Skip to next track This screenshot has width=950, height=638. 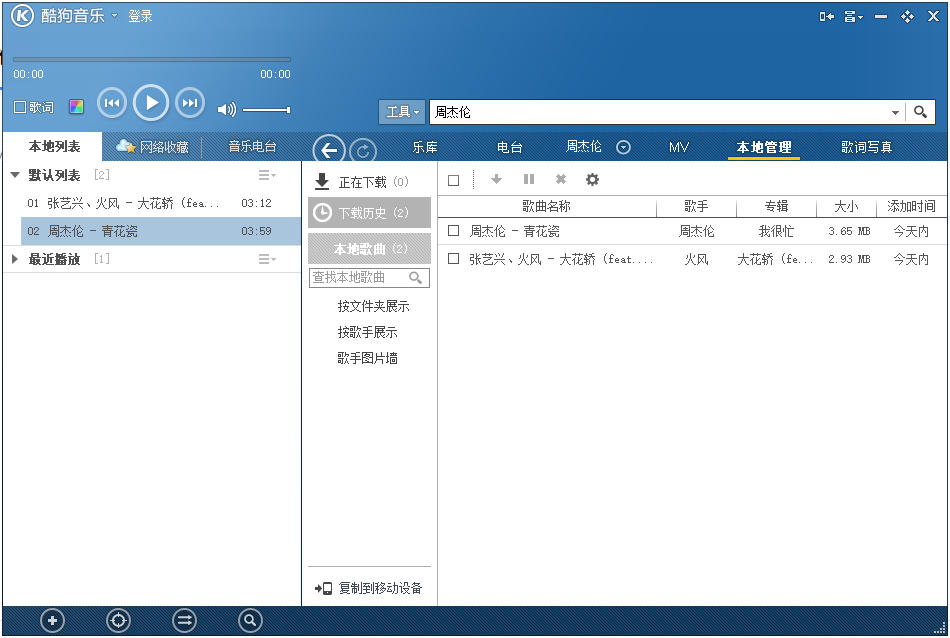pyautogui.click(x=190, y=103)
